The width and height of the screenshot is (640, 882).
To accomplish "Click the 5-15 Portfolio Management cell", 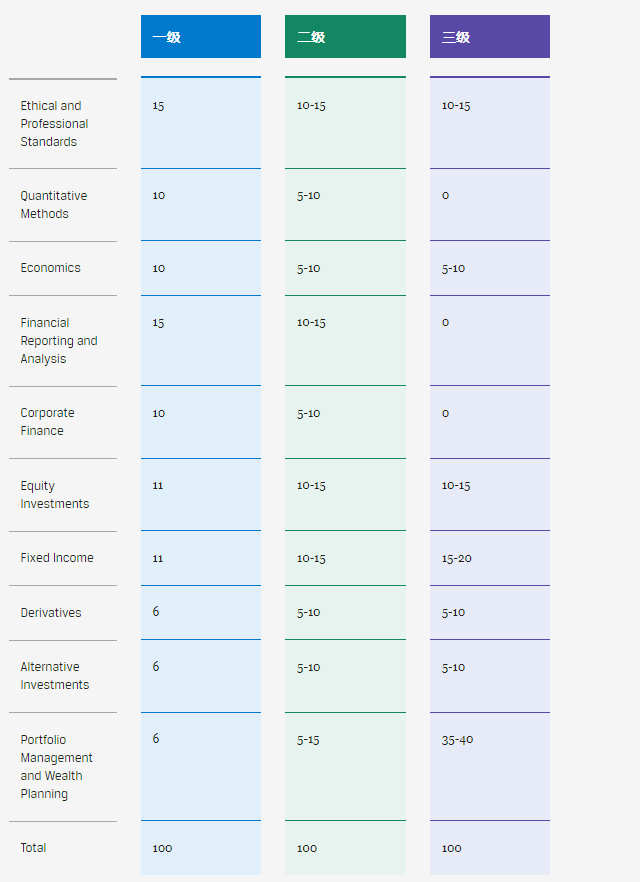I will [309, 739].
